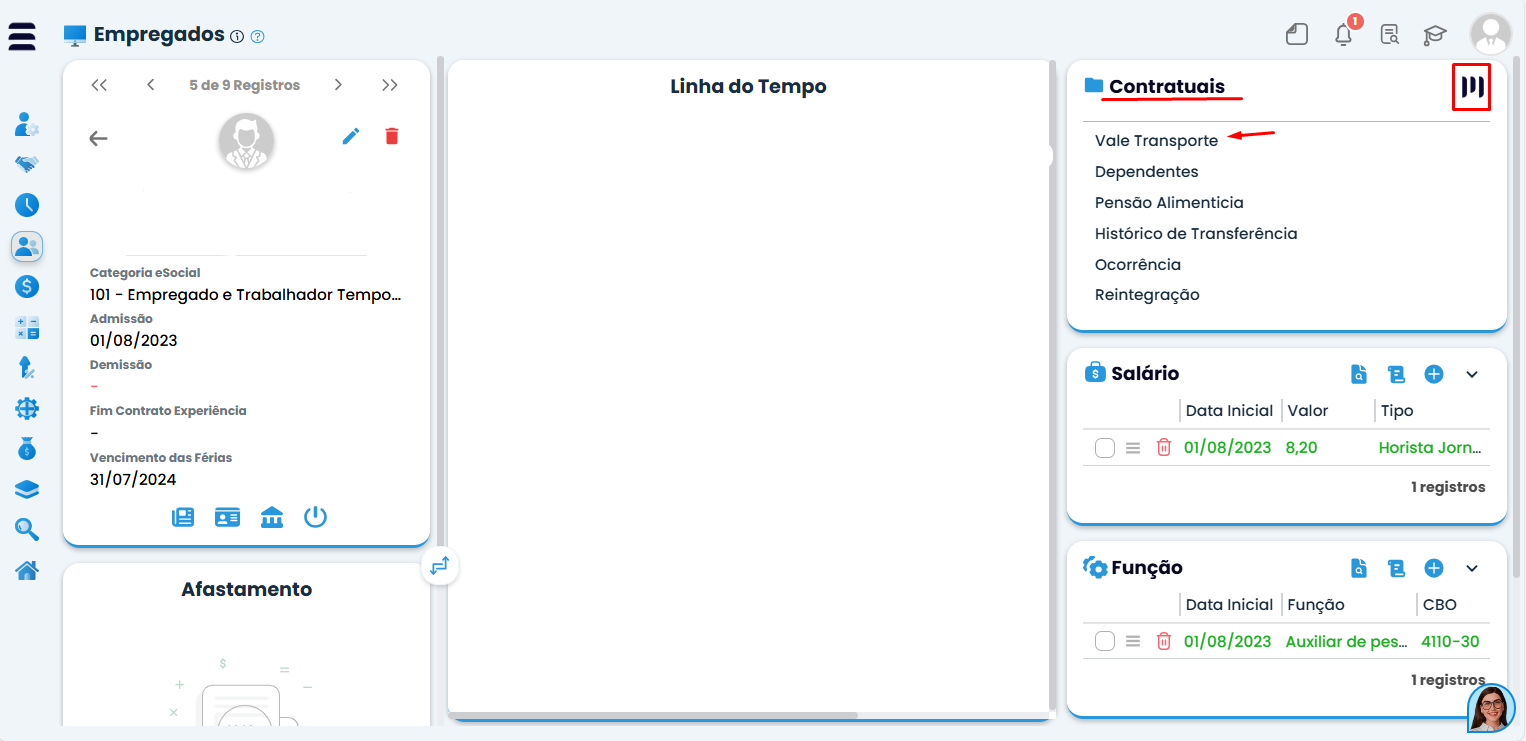Viewport: 1526px width, 741px height.
Task: Open the gear wheel sidebar icon
Action: 27,408
